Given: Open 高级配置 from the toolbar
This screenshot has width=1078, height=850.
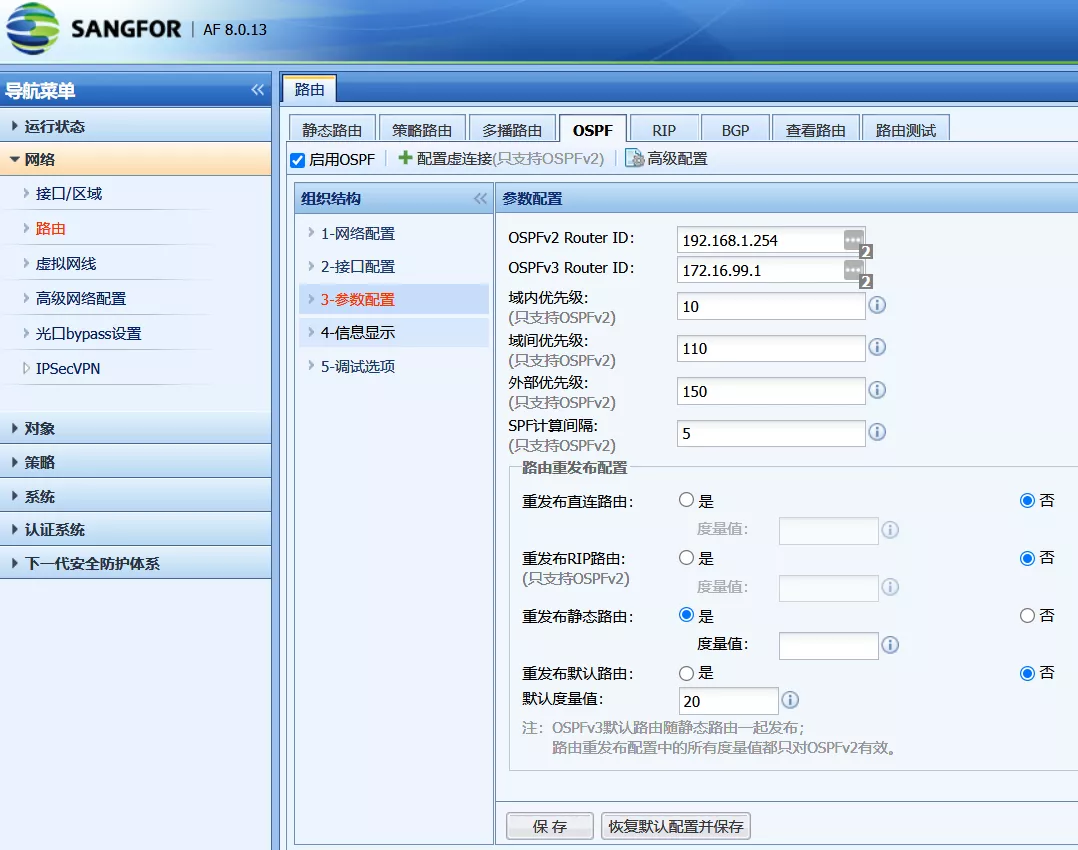Looking at the screenshot, I should tap(666, 159).
